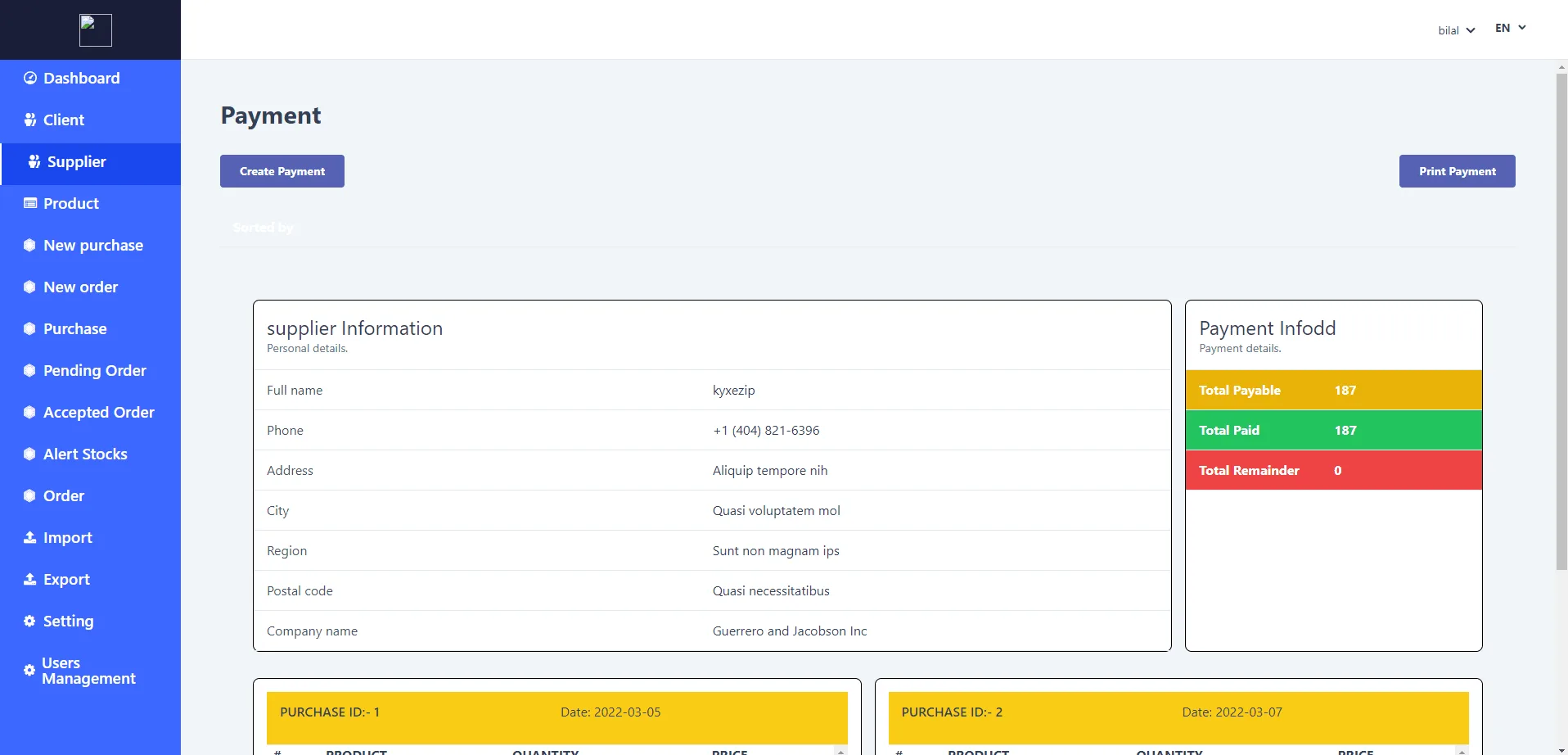
Task: Click the phone number +1 (404) 821-6396
Action: [766, 431]
